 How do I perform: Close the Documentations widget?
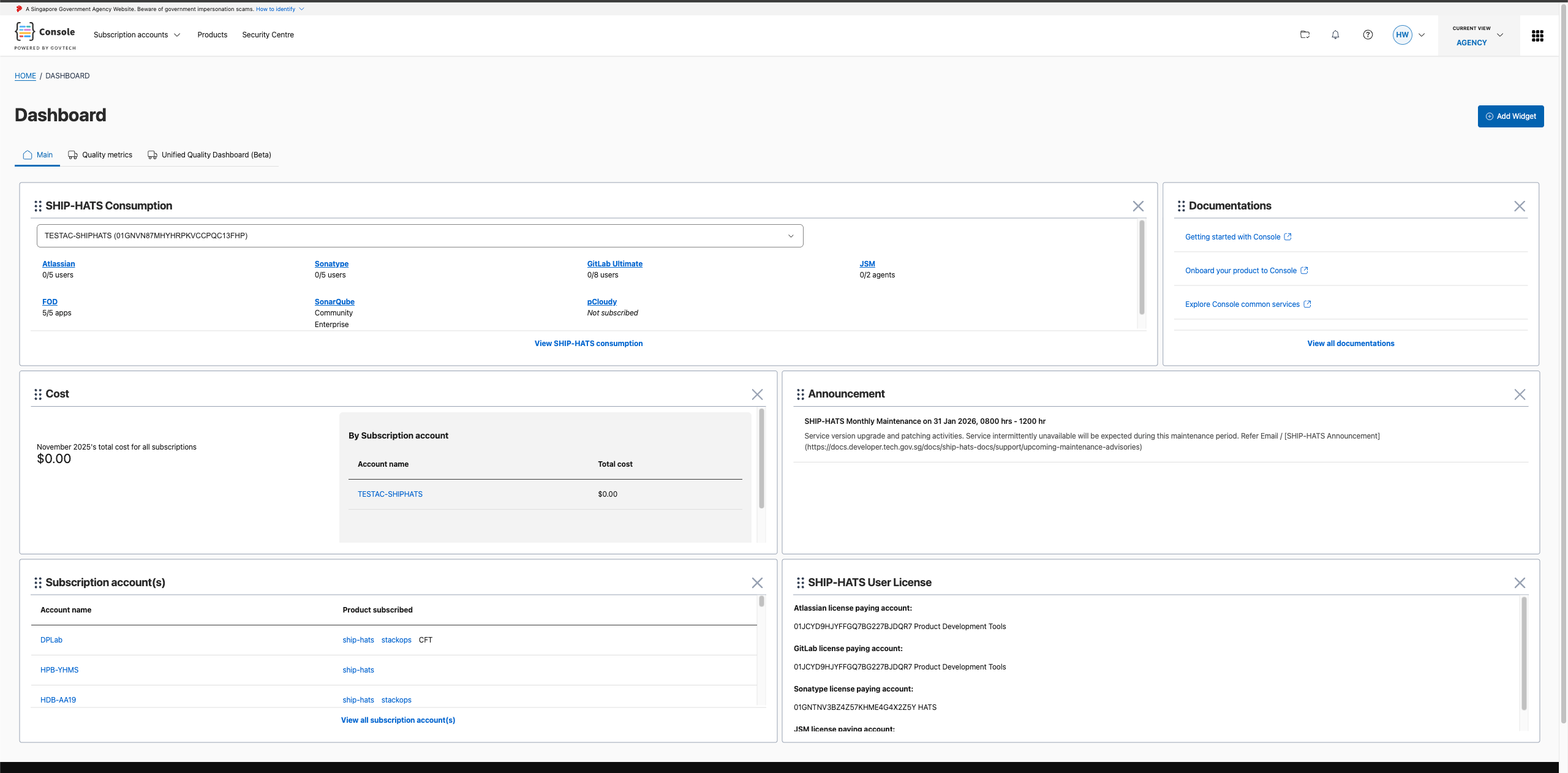pos(1520,206)
